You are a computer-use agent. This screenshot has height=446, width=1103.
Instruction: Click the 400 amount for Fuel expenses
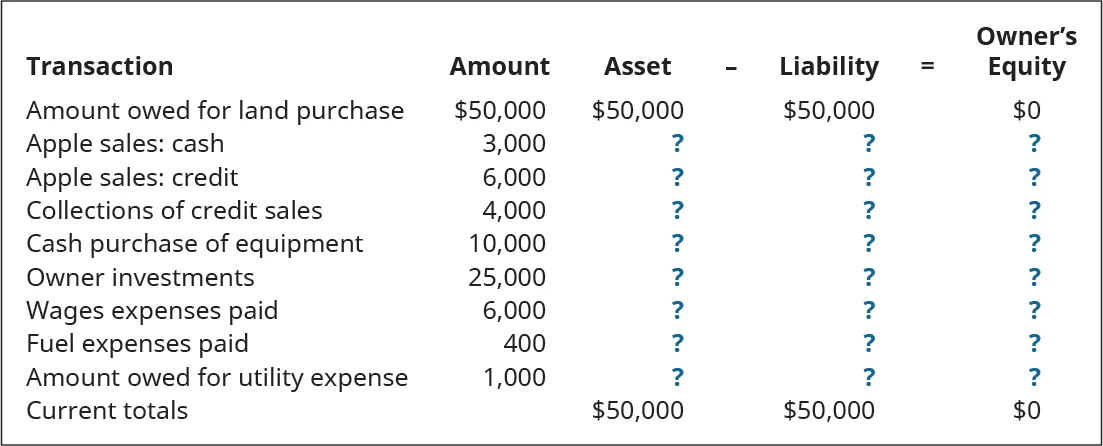[x=524, y=344]
